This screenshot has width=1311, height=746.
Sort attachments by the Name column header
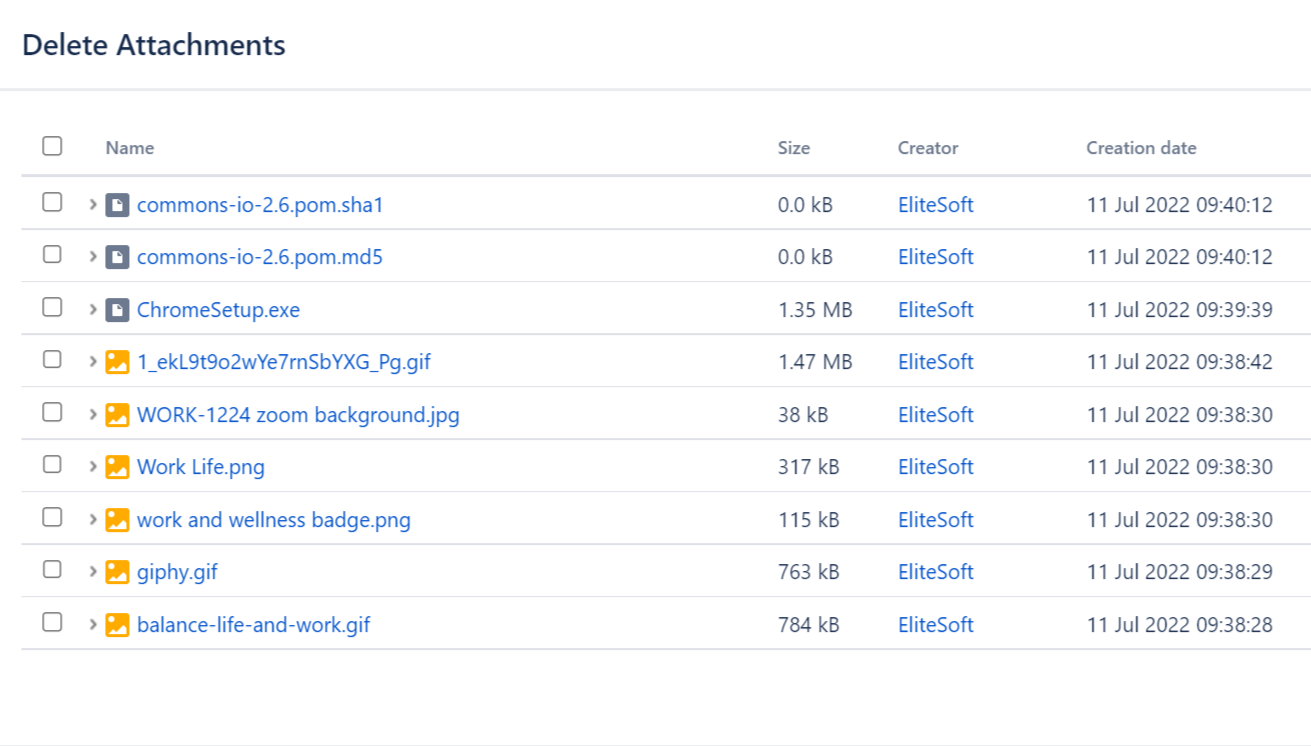pos(130,148)
